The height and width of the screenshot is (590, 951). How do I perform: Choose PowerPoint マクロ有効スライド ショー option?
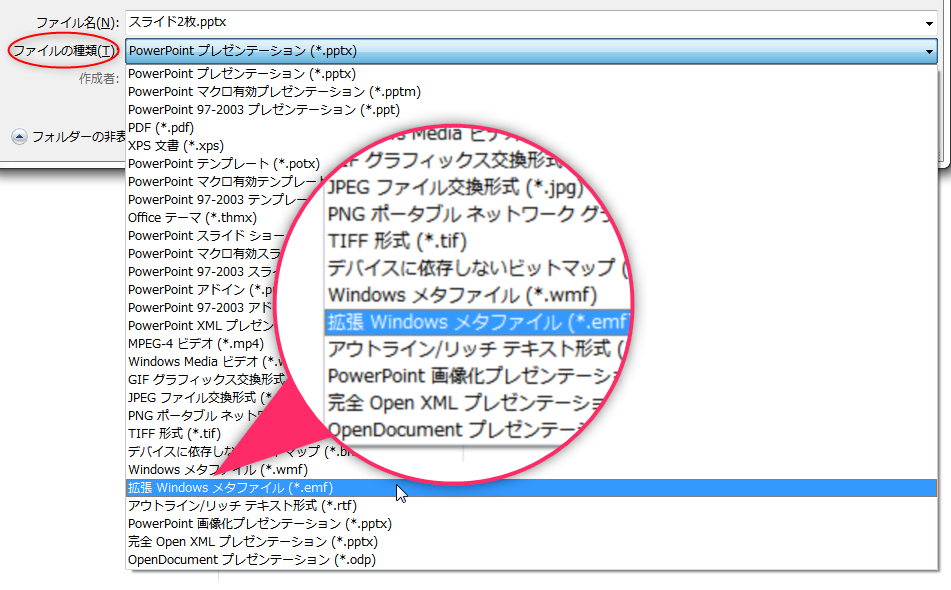tap(204, 253)
